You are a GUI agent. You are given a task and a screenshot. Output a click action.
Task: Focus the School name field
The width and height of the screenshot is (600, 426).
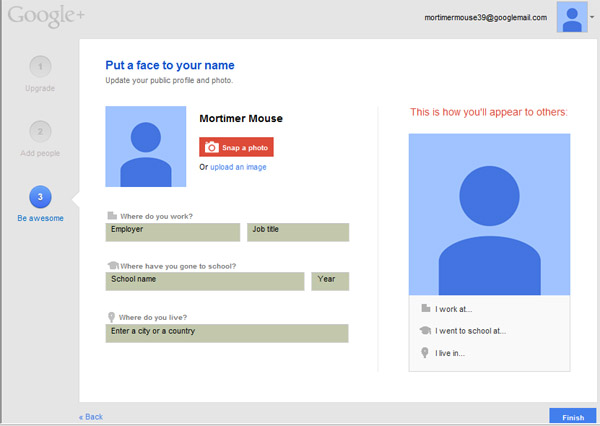click(205, 281)
